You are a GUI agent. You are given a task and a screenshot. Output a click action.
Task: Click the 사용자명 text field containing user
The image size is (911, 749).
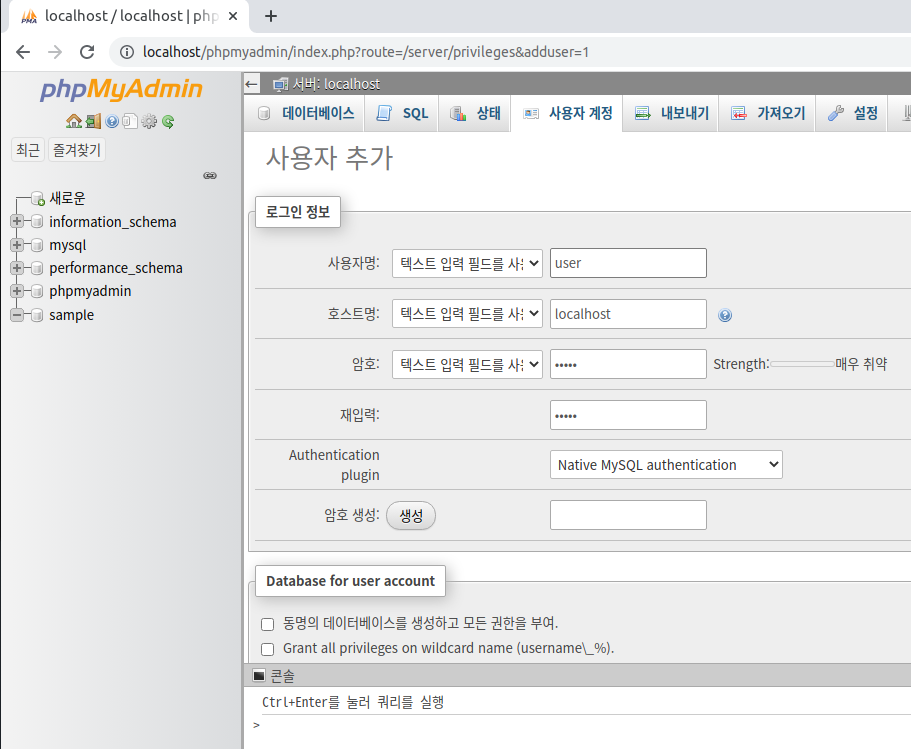coord(628,263)
